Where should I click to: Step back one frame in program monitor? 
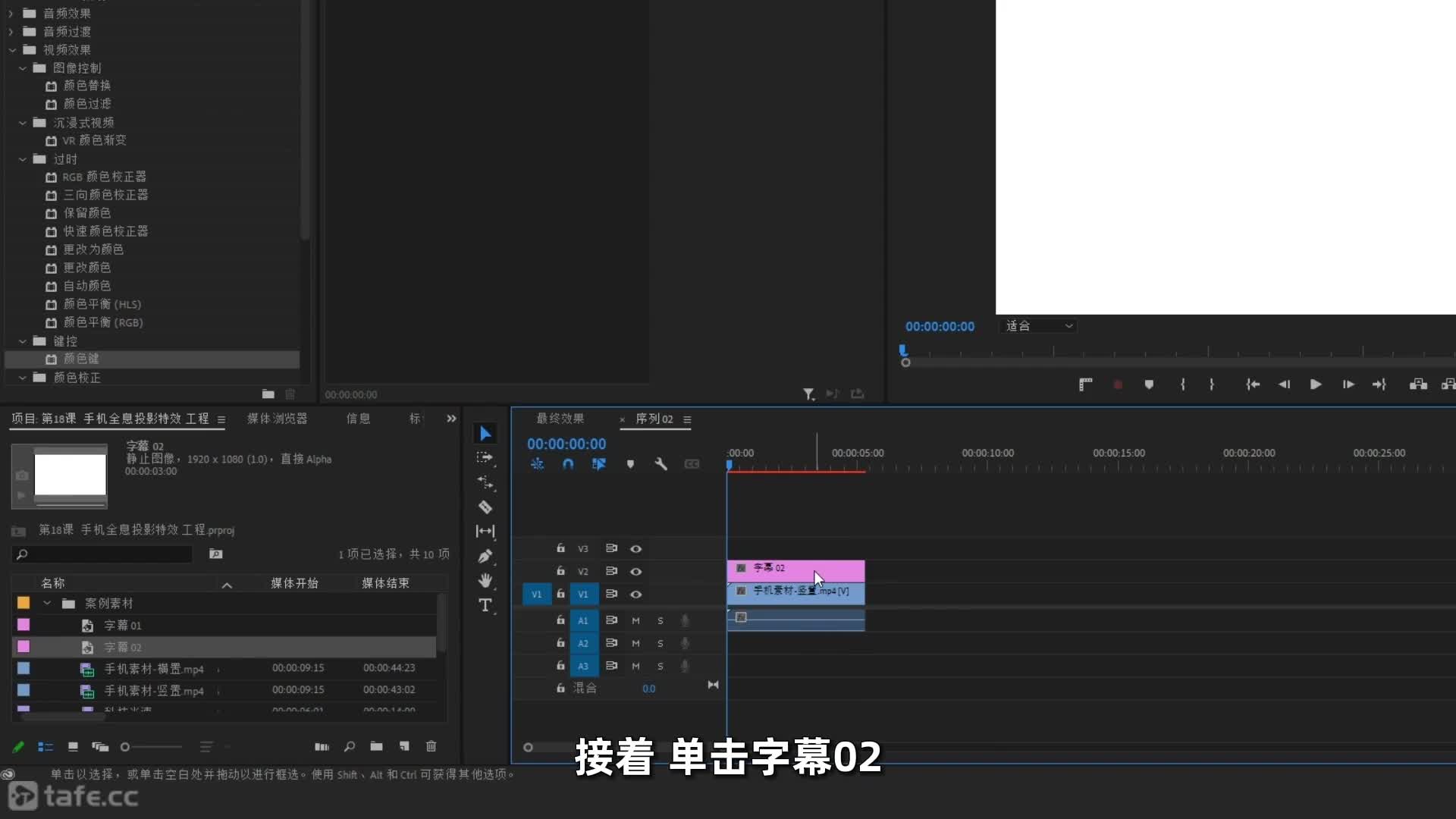1284,384
